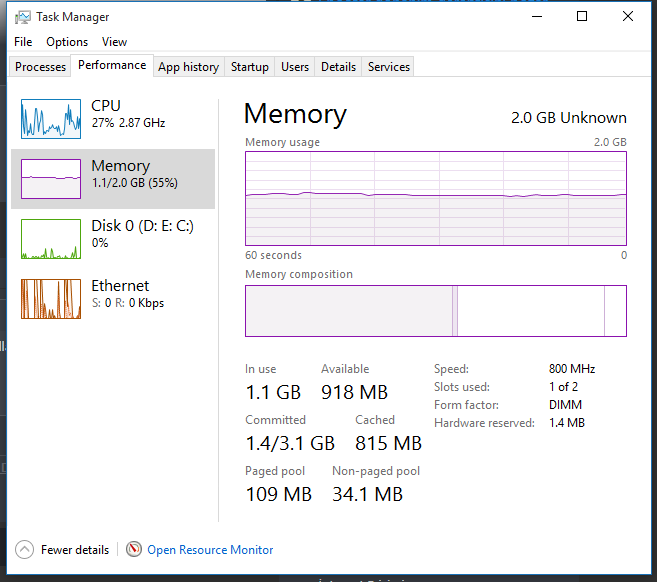Open Resource Monitor link
Screen dimensions: 657x582
(210, 550)
